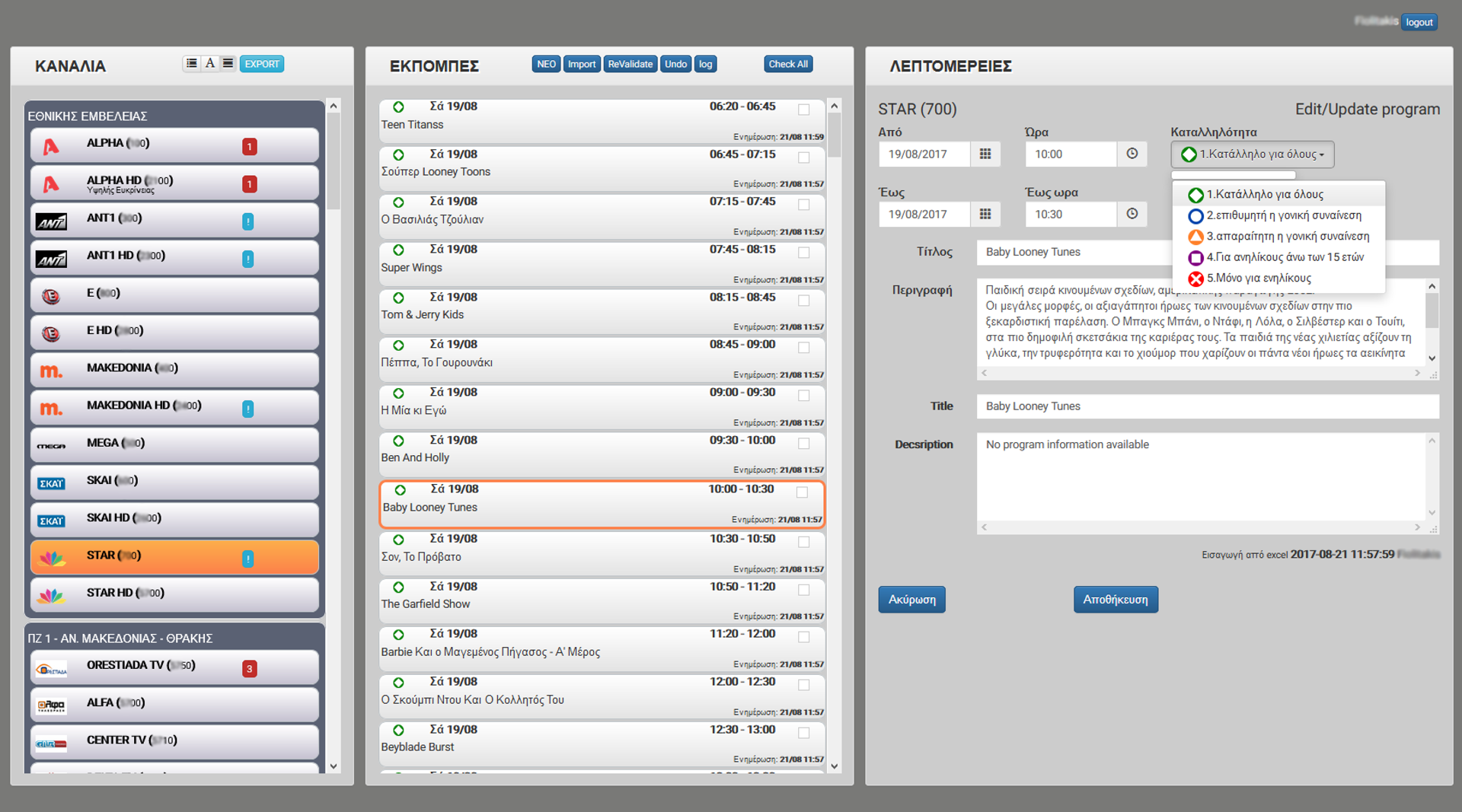Viewport: 1462px width, 812px height.
Task: Open the calendar picker for the Έως date
Action: [x=985, y=215]
